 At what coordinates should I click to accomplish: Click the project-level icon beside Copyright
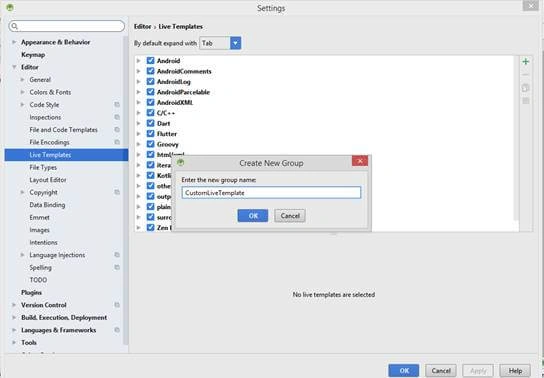point(117,192)
